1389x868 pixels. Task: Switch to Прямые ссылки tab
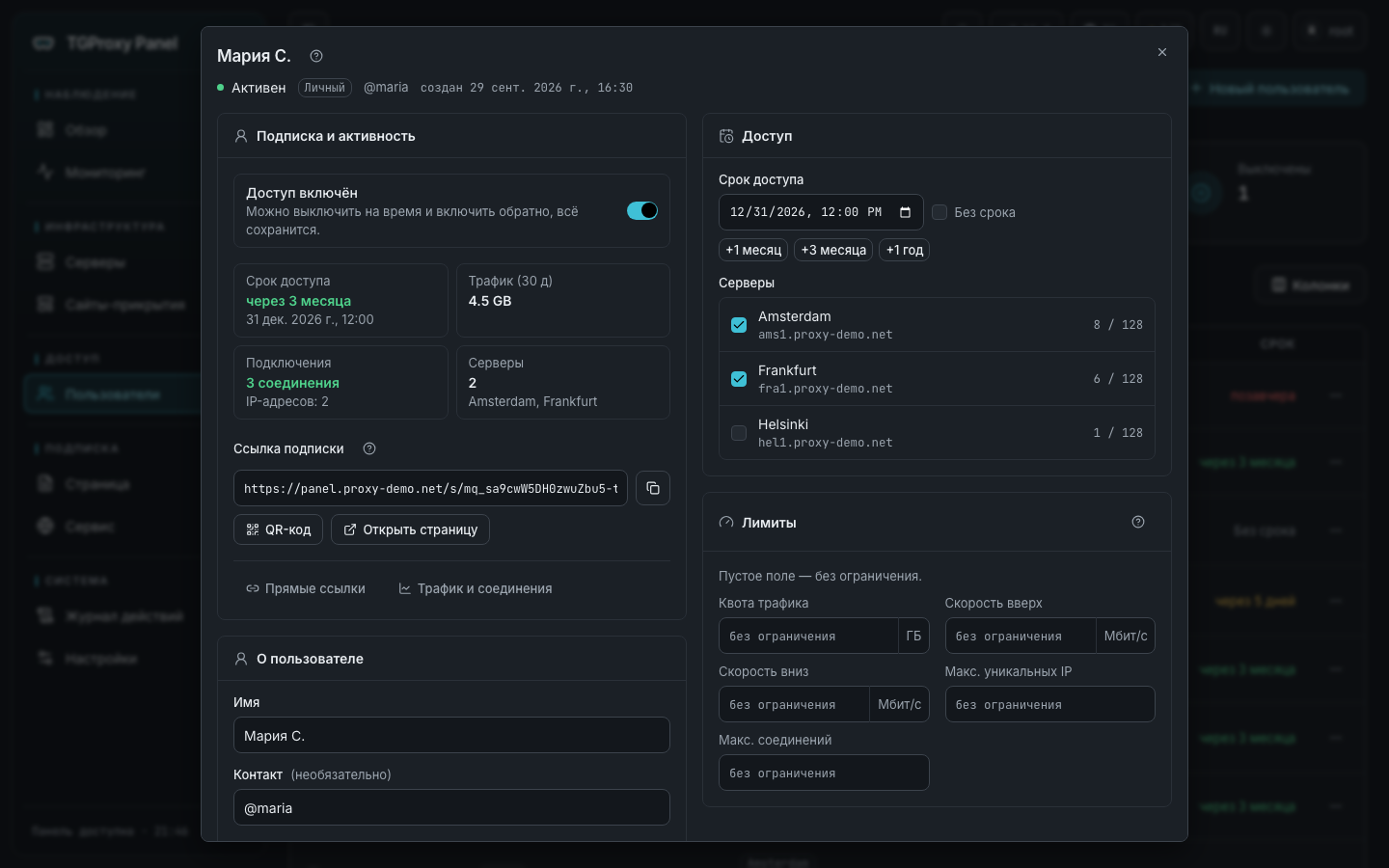click(x=306, y=588)
